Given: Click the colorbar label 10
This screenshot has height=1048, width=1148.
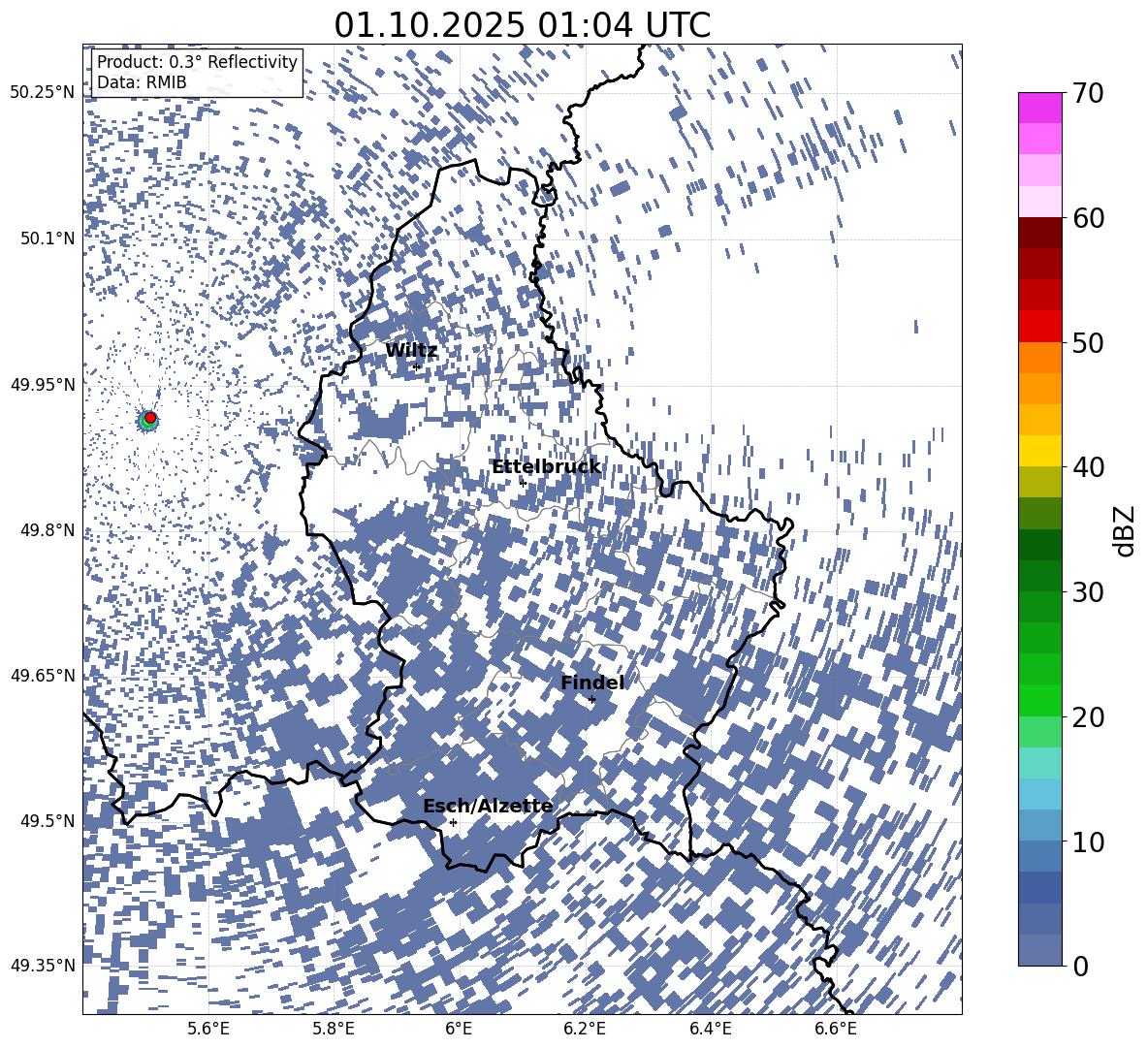Looking at the screenshot, I should [1088, 842].
